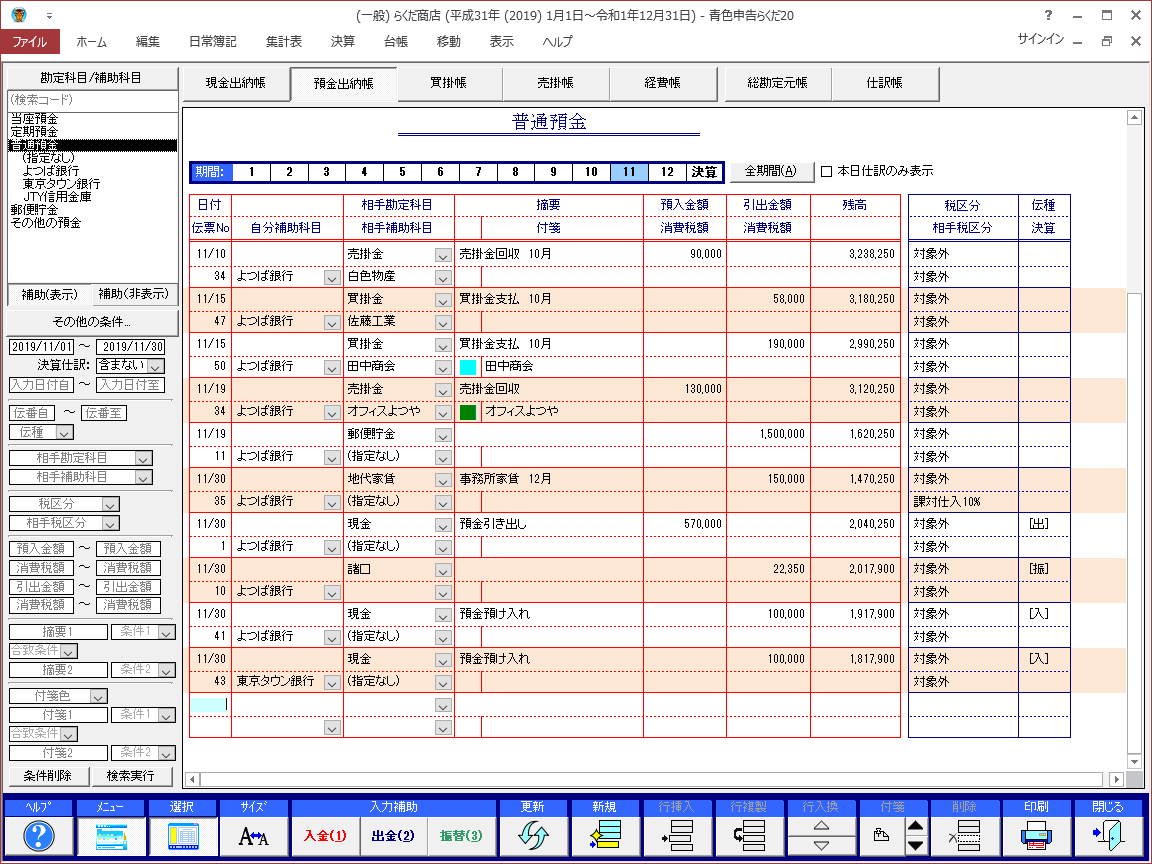Select 東京タウン銀行 in account list
Screen dimensions: 1152x864
coord(61,184)
